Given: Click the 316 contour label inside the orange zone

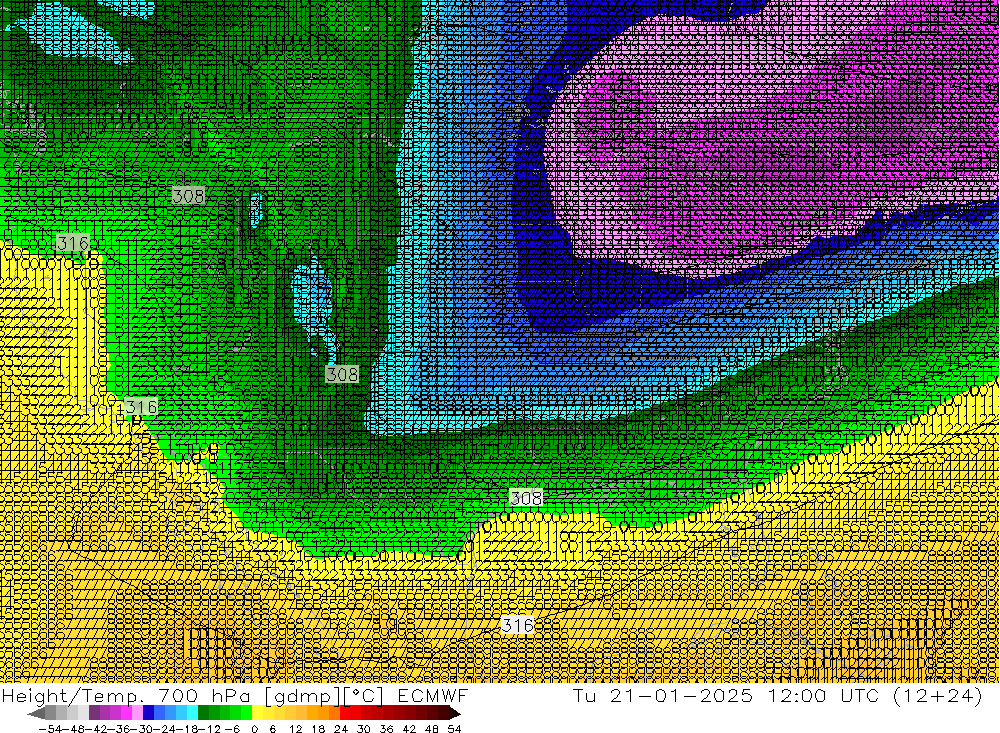Looking at the screenshot, I should (517, 625).
